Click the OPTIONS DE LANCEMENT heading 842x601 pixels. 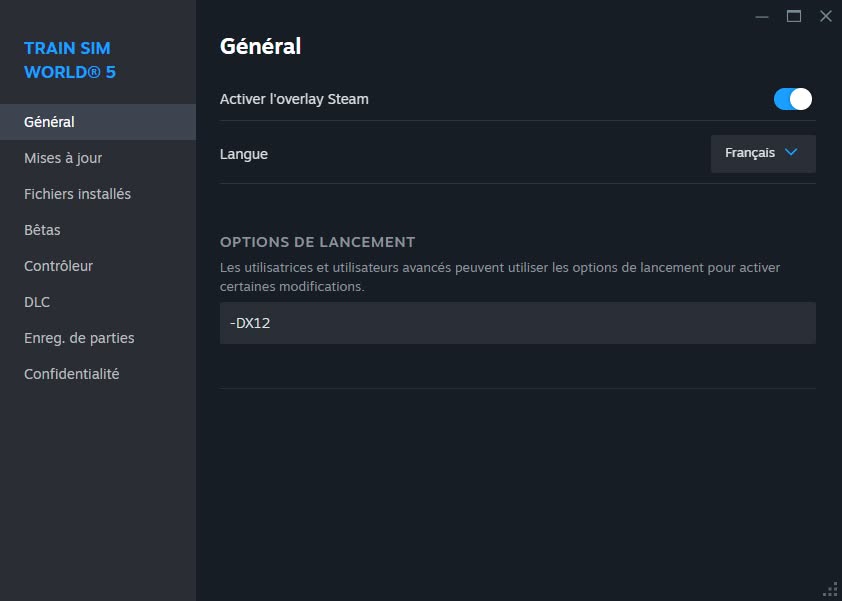(317, 242)
